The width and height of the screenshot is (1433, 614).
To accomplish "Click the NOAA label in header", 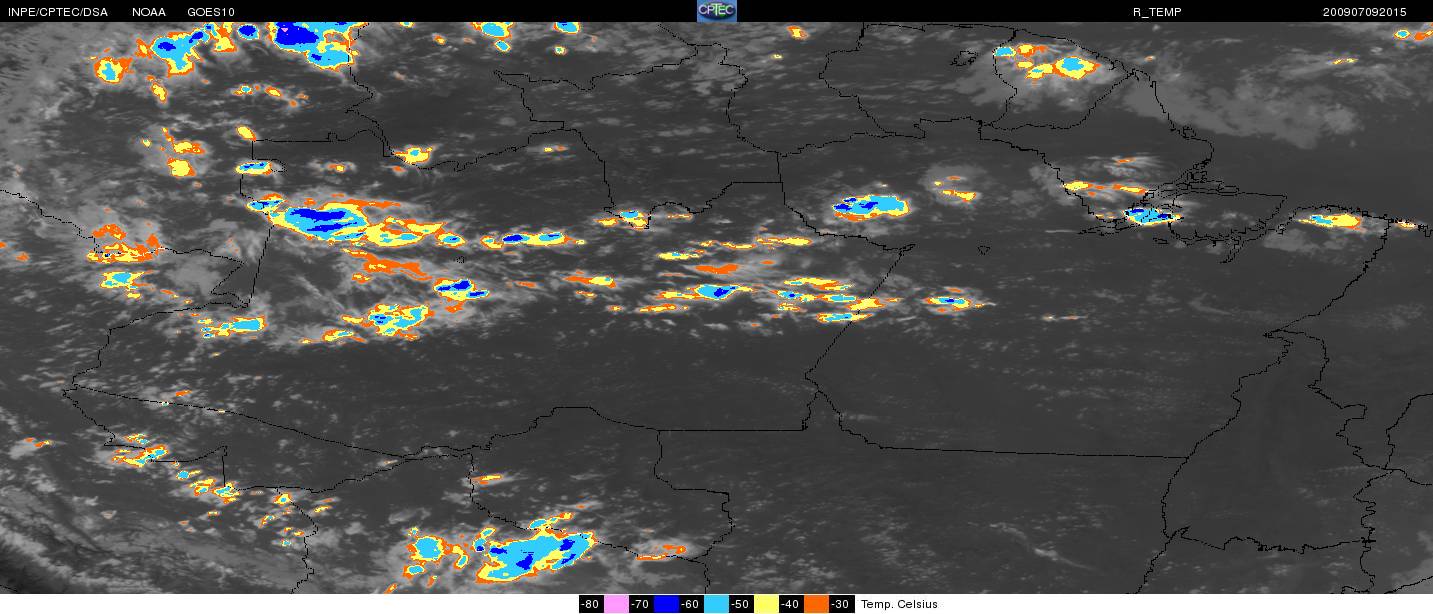I will [149, 12].
